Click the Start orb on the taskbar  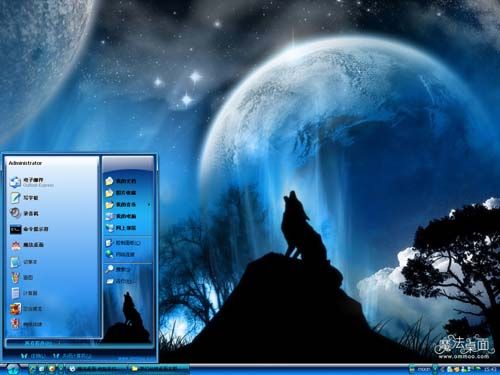click(x=13, y=369)
